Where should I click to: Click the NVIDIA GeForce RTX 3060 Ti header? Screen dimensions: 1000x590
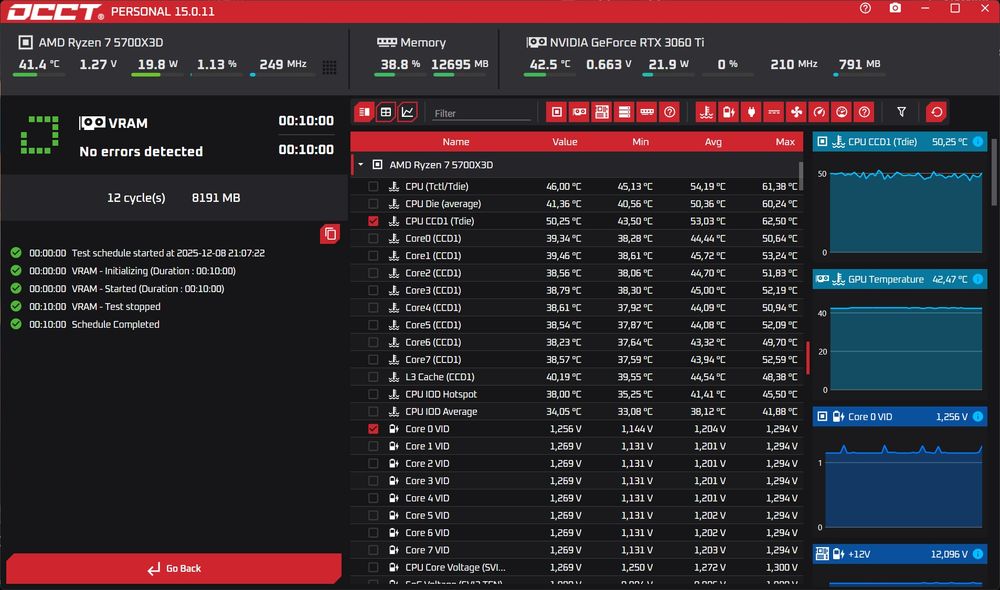[627, 42]
